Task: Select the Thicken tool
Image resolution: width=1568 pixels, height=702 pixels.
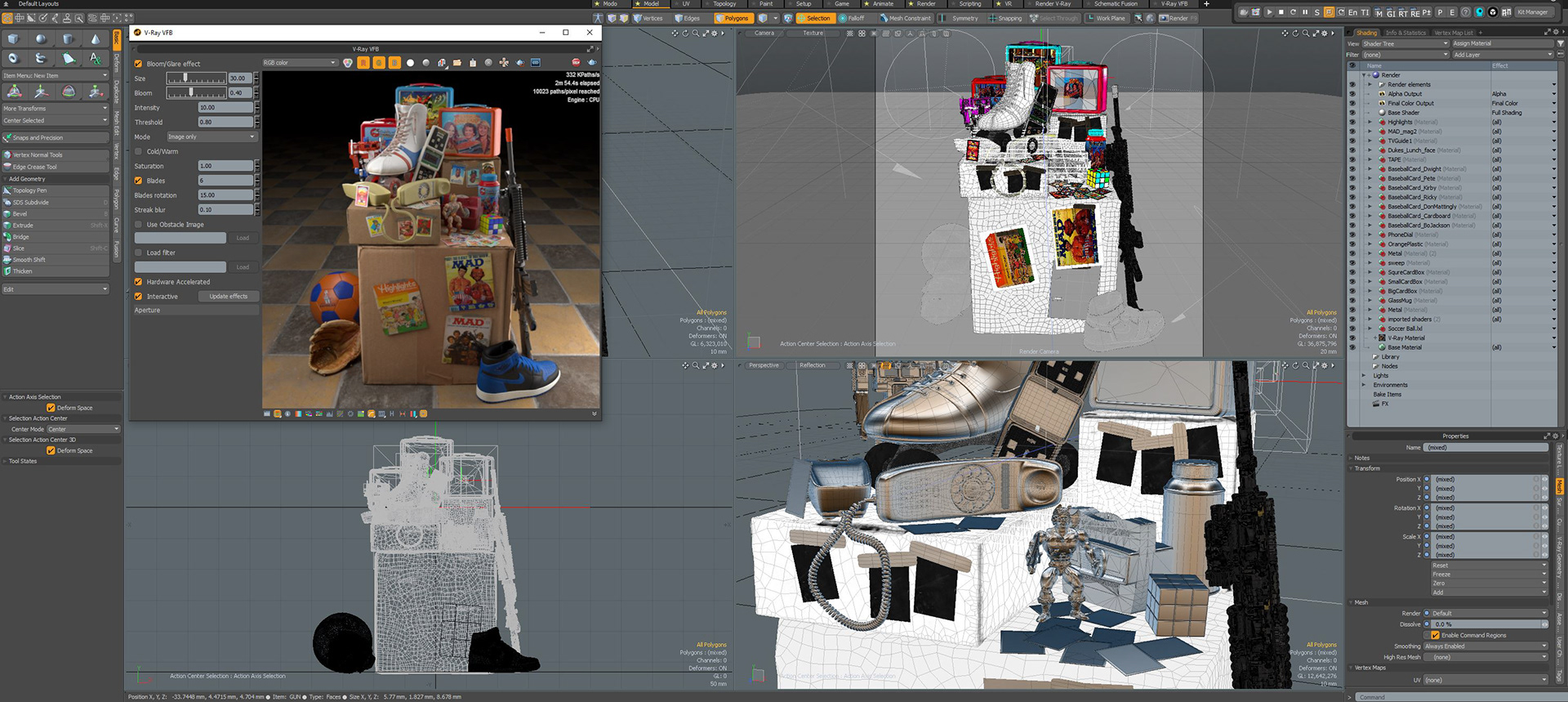Action: 56,271
